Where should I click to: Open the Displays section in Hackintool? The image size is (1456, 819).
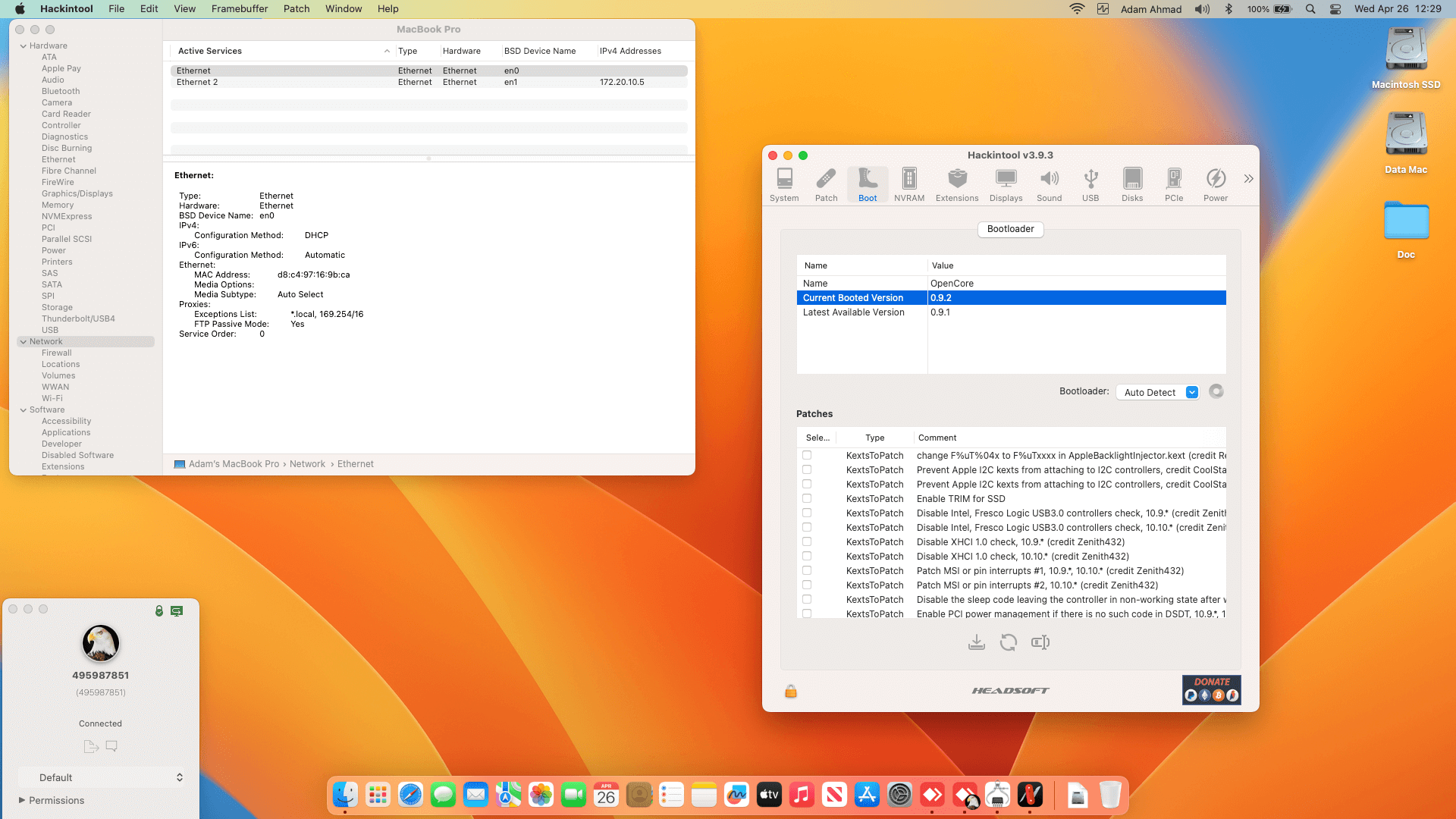click(1006, 185)
